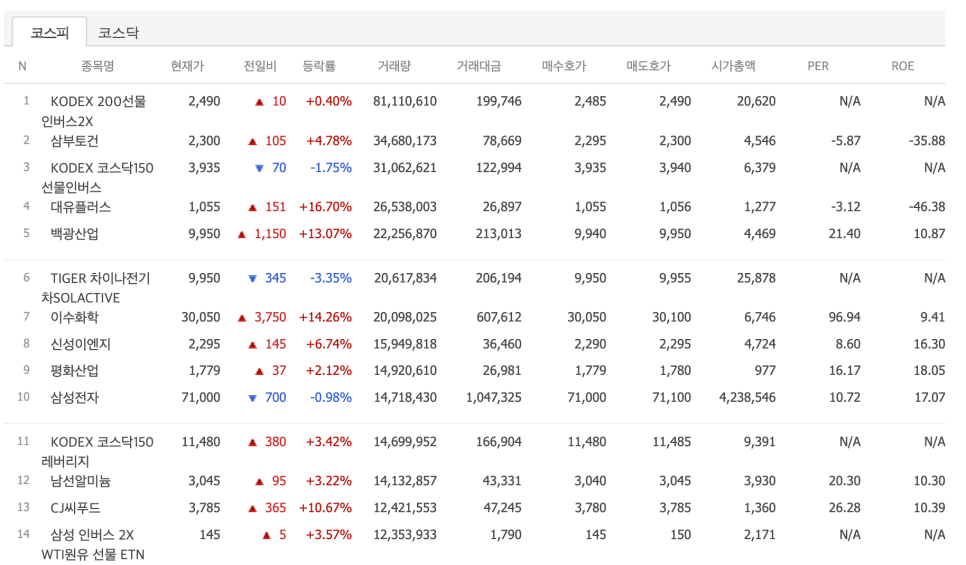Open the 평화산업 stock link

[x=75, y=370]
